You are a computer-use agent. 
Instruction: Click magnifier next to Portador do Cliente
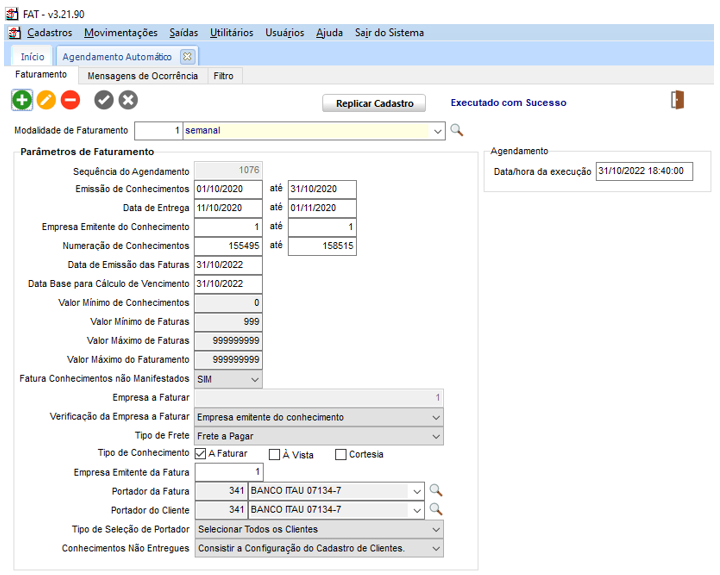click(x=436, y=509)
